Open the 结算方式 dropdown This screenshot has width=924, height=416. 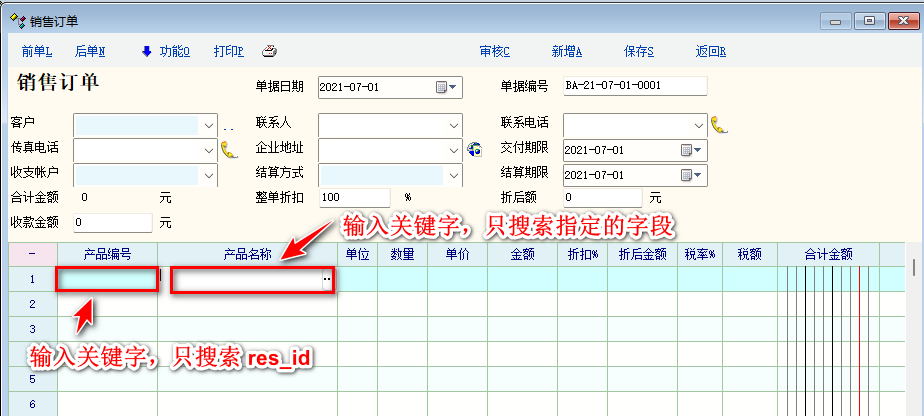(x=454, y=175)
